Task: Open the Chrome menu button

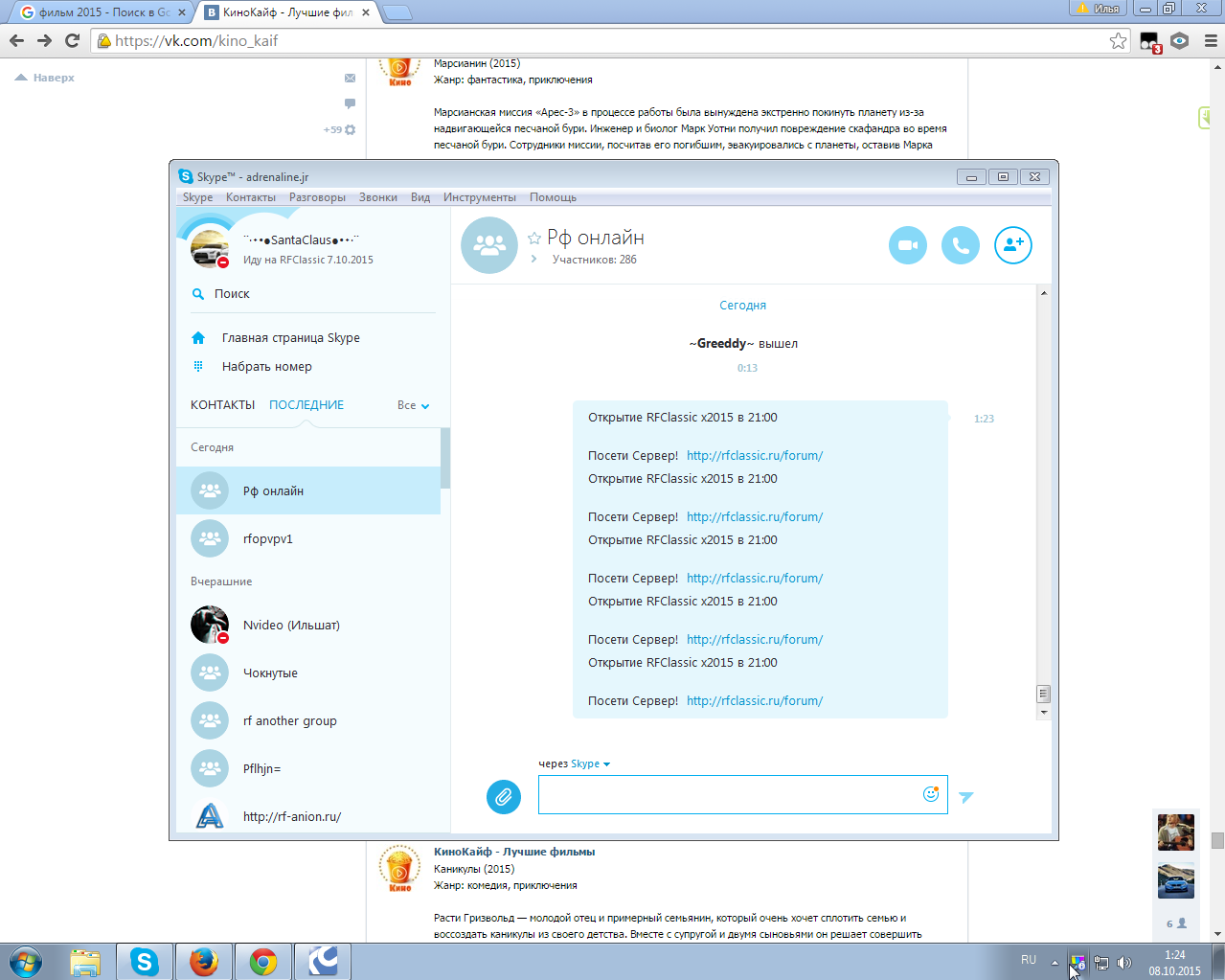Action: 1211,40
